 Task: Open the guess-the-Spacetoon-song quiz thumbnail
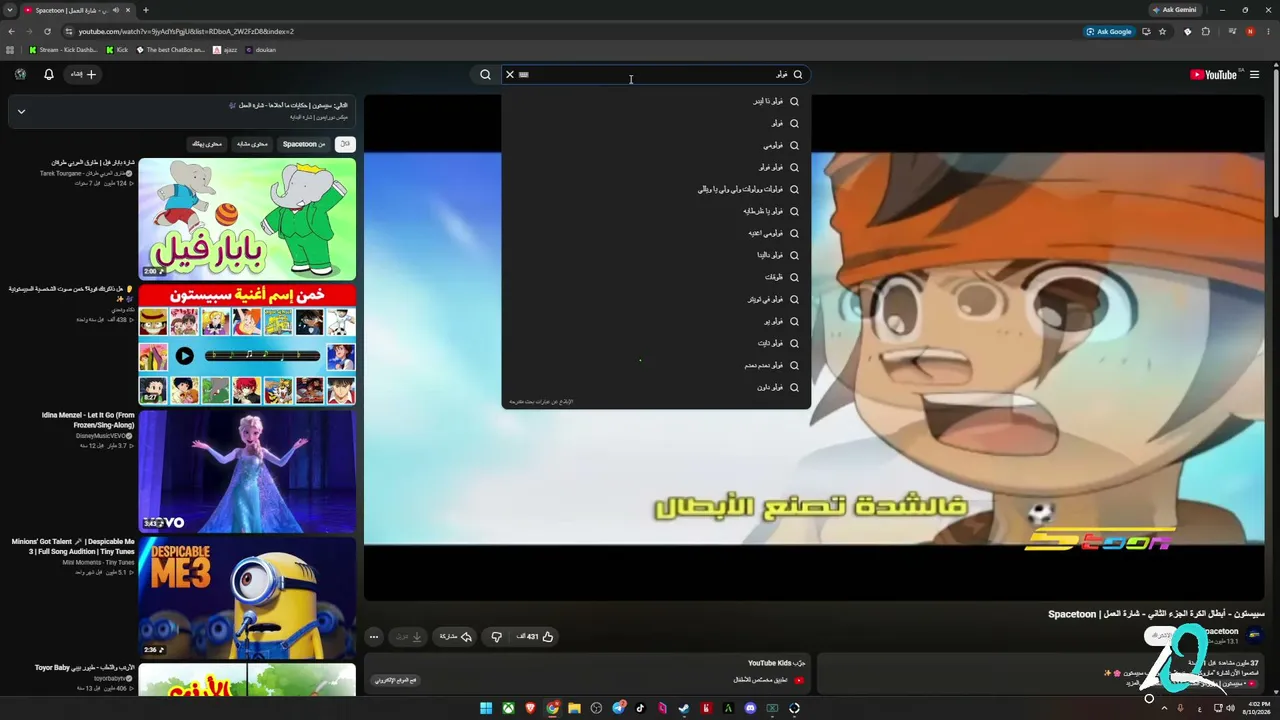point(247,345)
